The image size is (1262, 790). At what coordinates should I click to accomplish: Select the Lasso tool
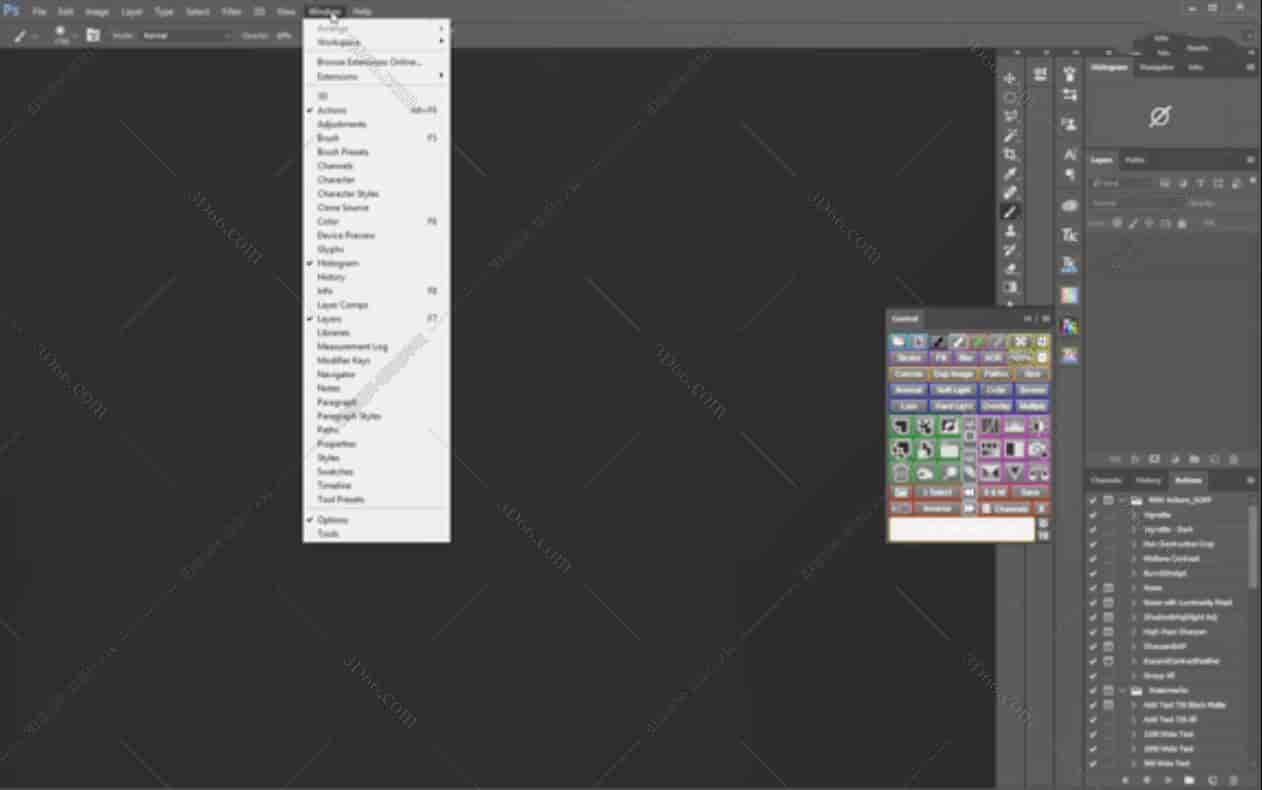click(1010, 117)
